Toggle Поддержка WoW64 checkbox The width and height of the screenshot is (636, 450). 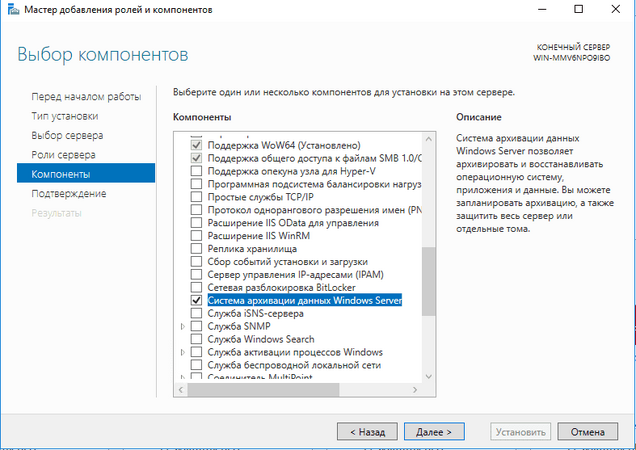tap(196, 145)
